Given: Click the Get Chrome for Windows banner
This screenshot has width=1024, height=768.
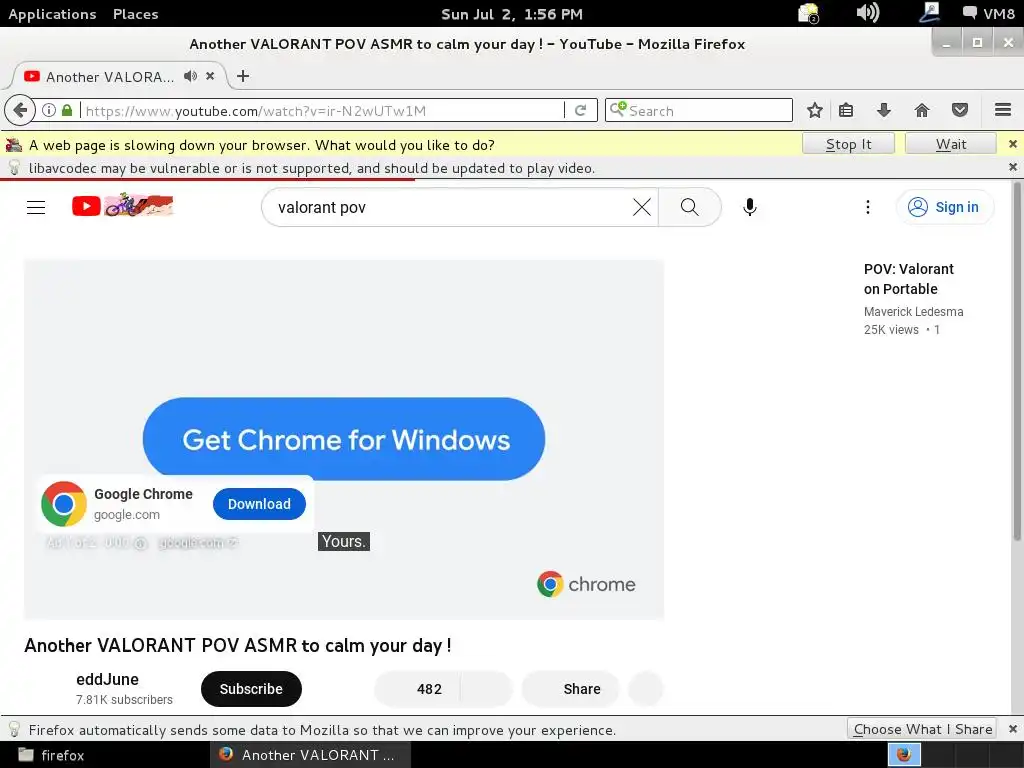Looking at the screenshot, I should (x=344, y=439).
